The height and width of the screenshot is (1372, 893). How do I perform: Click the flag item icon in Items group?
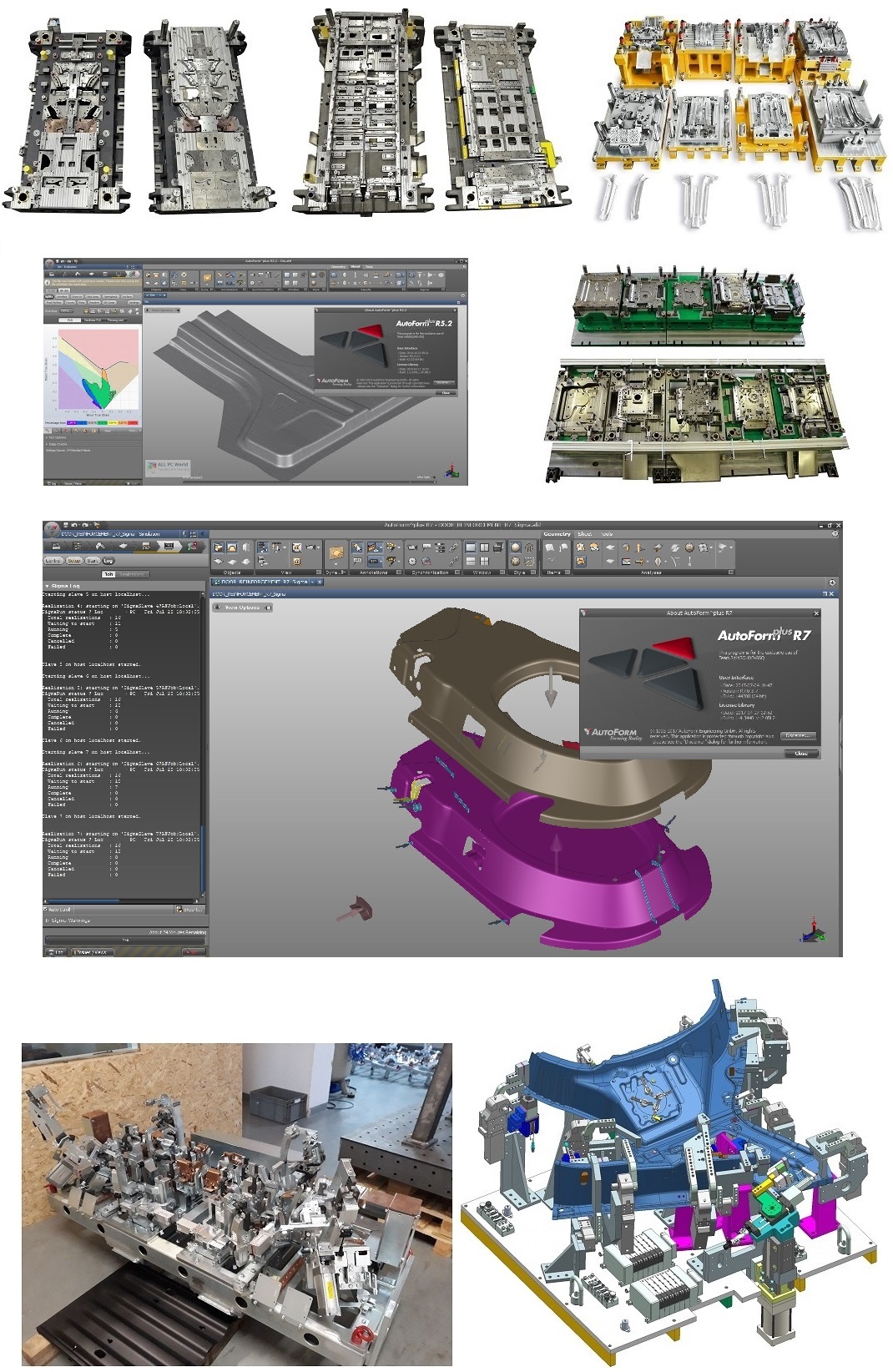pyautogui.click(x=563, y=547)
